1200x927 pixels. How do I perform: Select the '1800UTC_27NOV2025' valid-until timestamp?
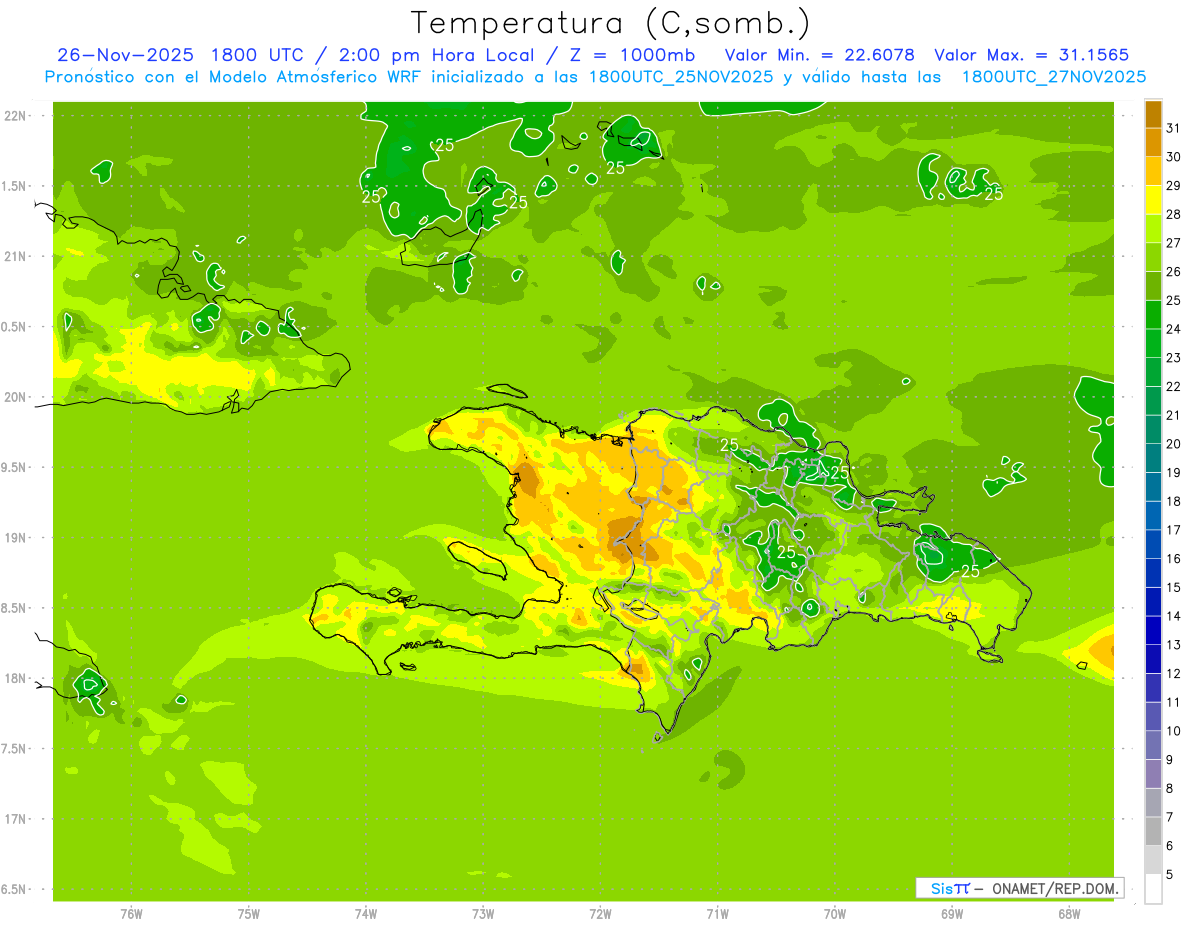tap(1053, 77)
